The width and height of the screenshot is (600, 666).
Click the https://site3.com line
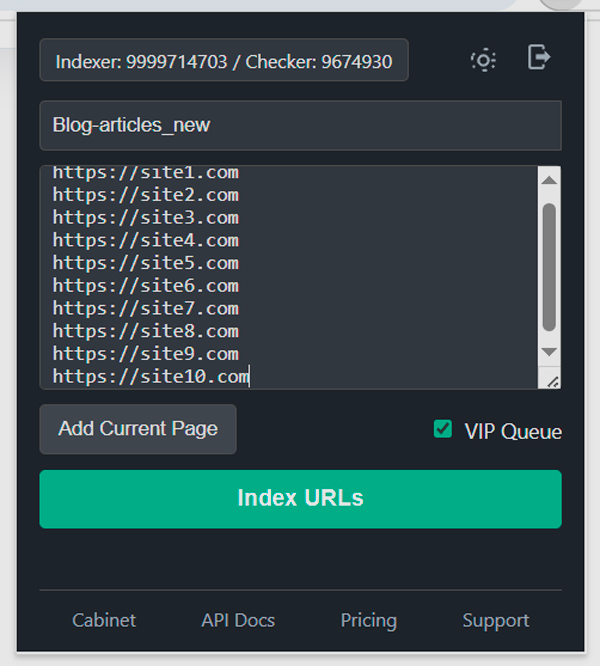pyautogui.click(x=146, y=217)
